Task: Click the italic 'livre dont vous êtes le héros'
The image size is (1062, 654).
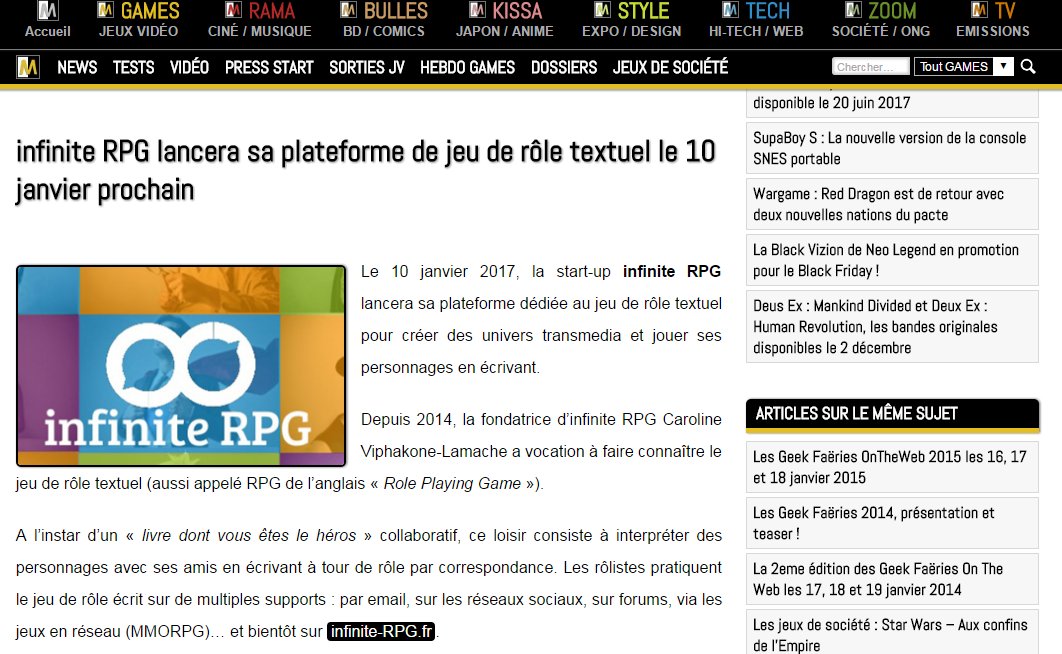Action: coord(249,536)
